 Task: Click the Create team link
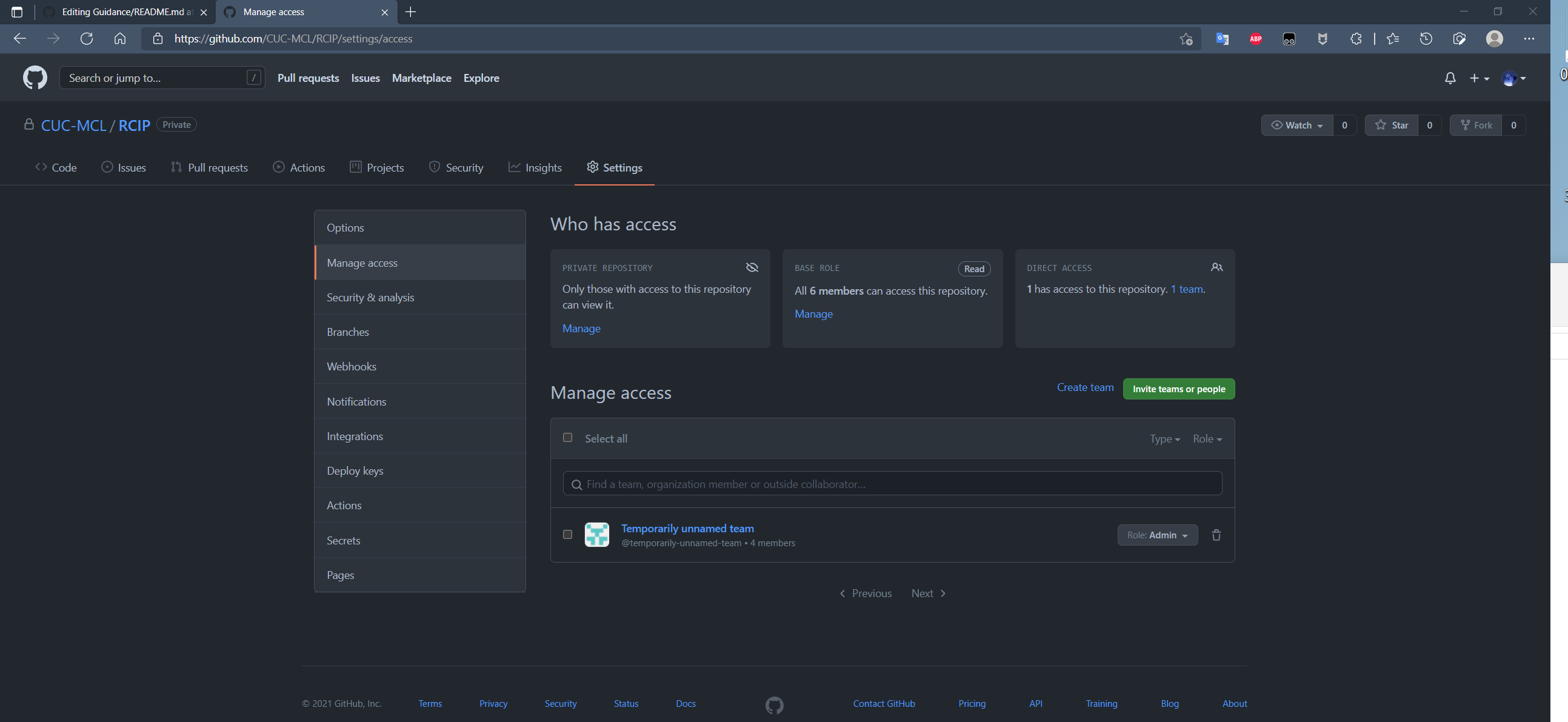(x=1085, y=387)
